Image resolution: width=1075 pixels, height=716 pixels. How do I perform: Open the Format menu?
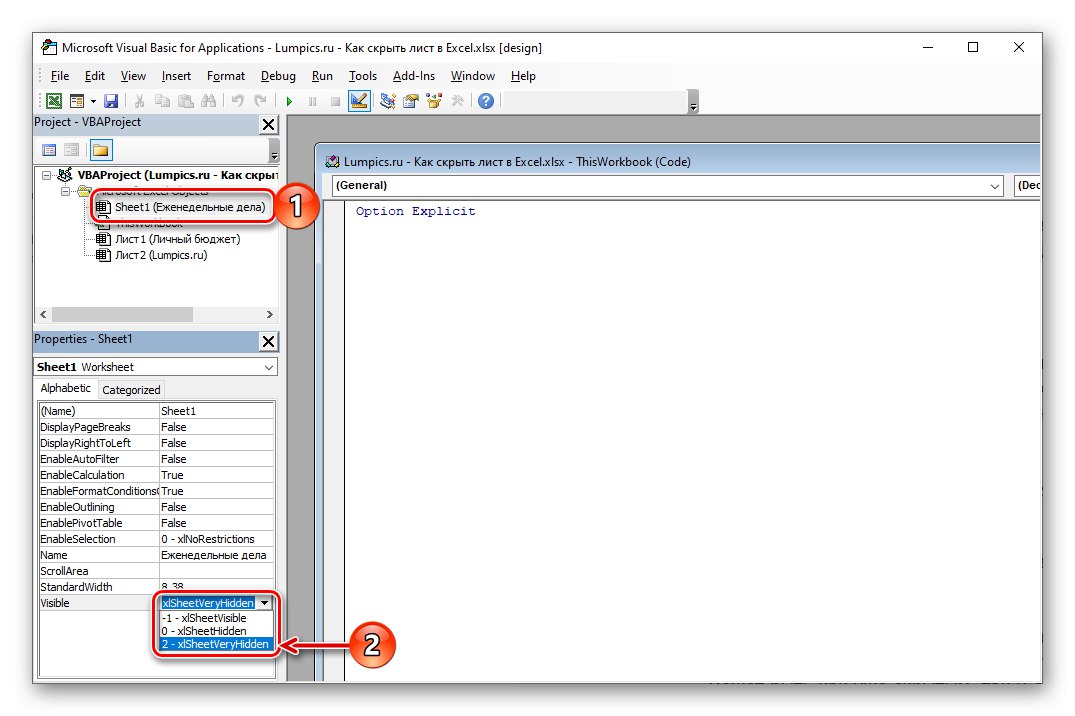coord(226,76)
